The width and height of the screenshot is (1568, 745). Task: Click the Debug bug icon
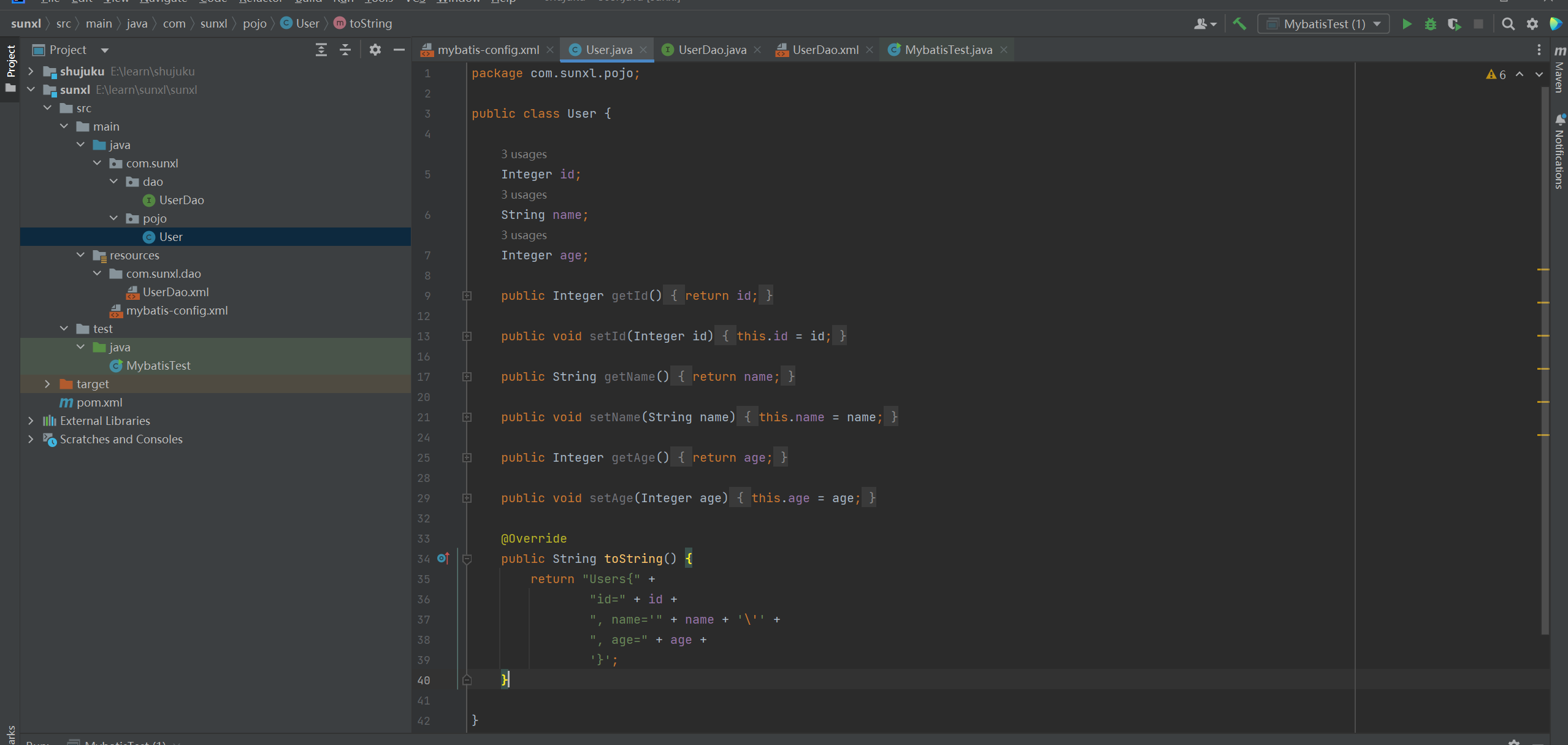pyautogui.click(x=1430, y=24)
